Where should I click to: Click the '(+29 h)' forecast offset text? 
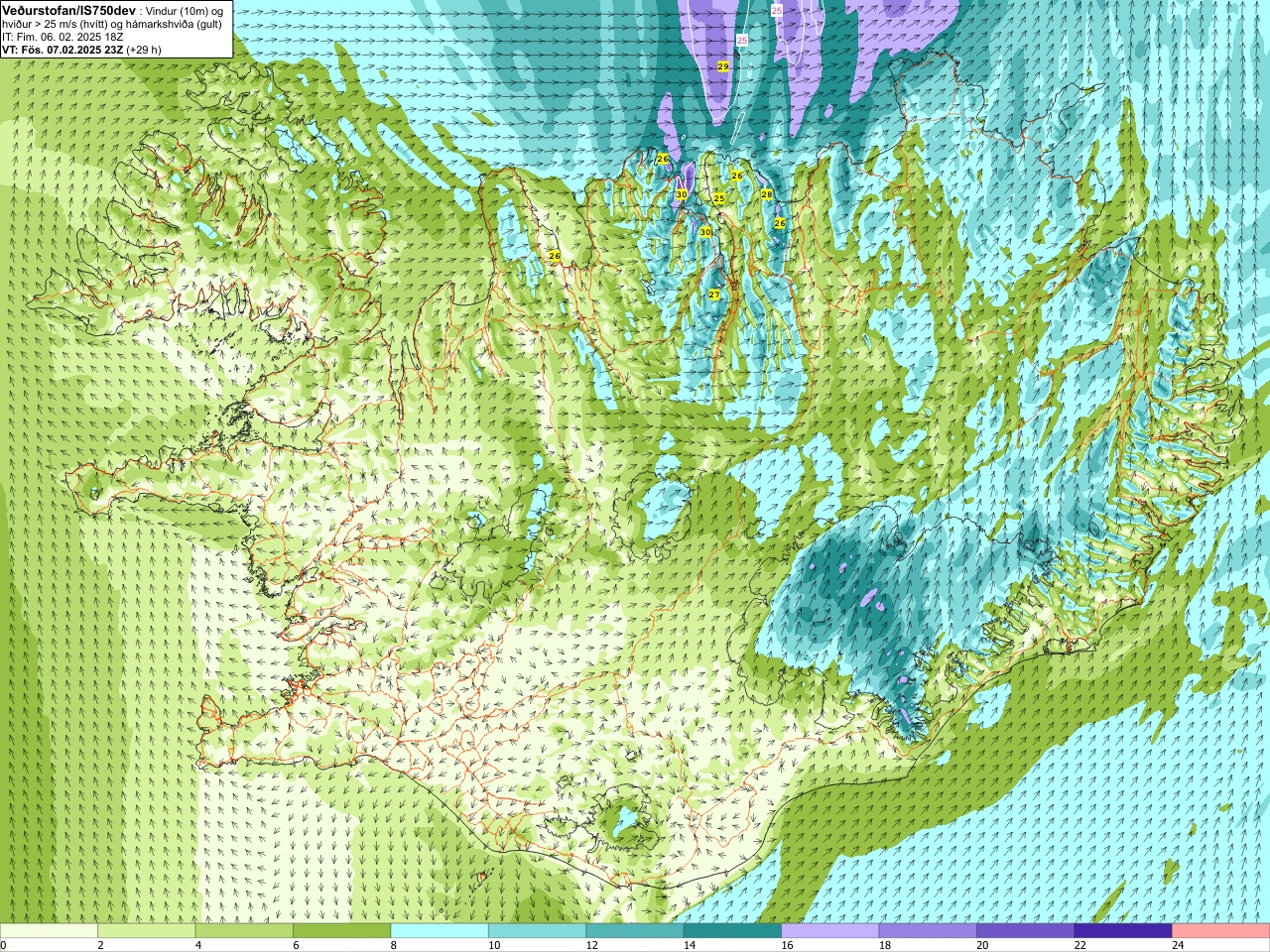[144, 50]
